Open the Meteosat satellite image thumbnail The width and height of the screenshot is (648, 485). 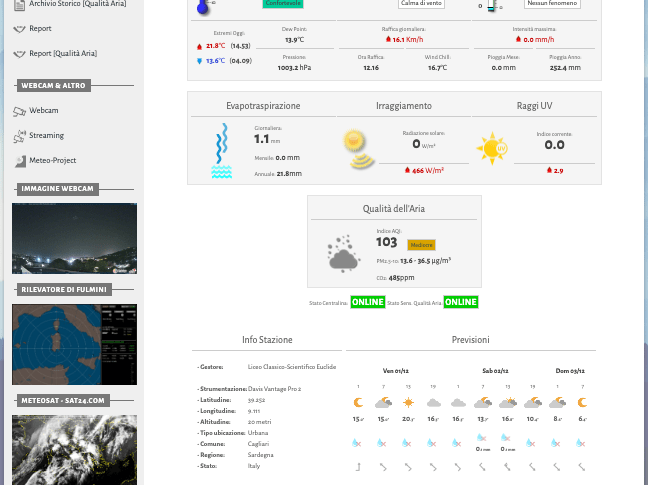(x=74, y=450)
